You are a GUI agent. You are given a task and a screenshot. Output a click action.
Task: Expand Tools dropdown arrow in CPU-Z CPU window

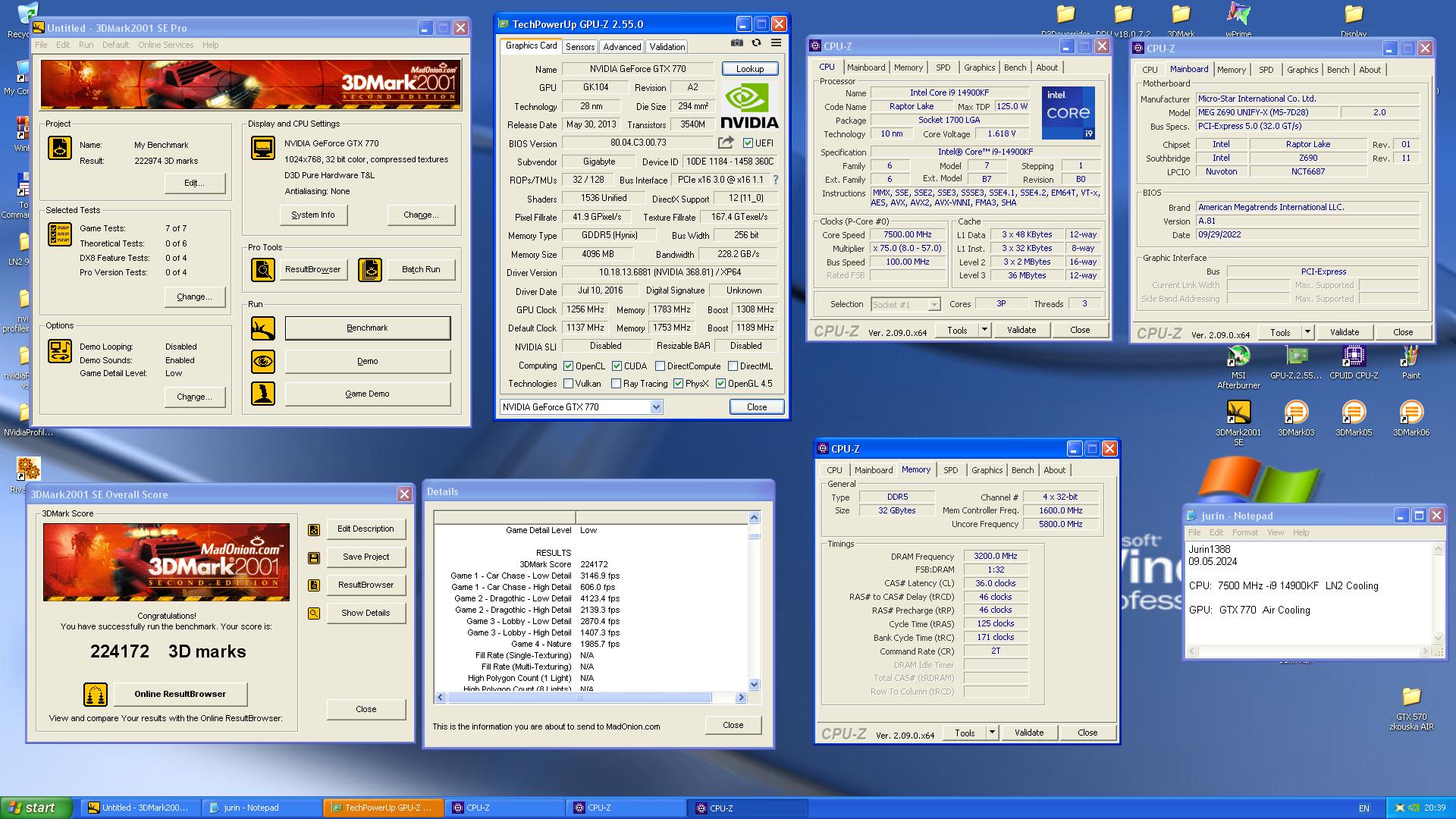tap(984, 330)
